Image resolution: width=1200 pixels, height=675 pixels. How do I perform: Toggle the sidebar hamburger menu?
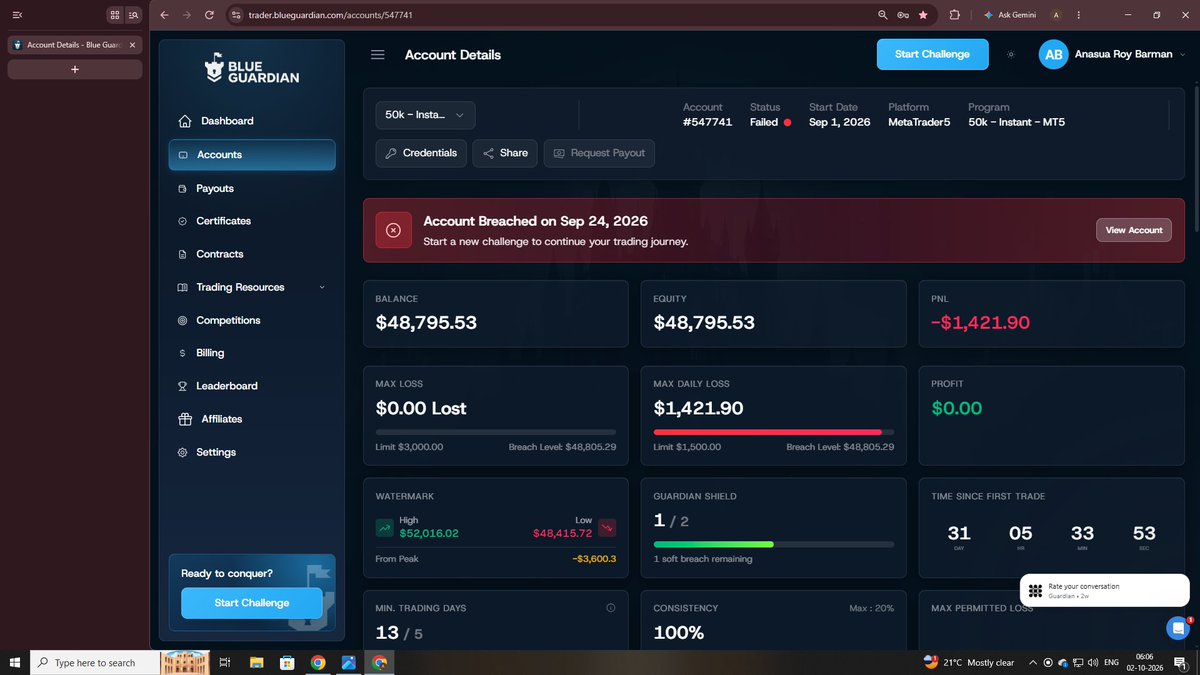tap(378, 54)
